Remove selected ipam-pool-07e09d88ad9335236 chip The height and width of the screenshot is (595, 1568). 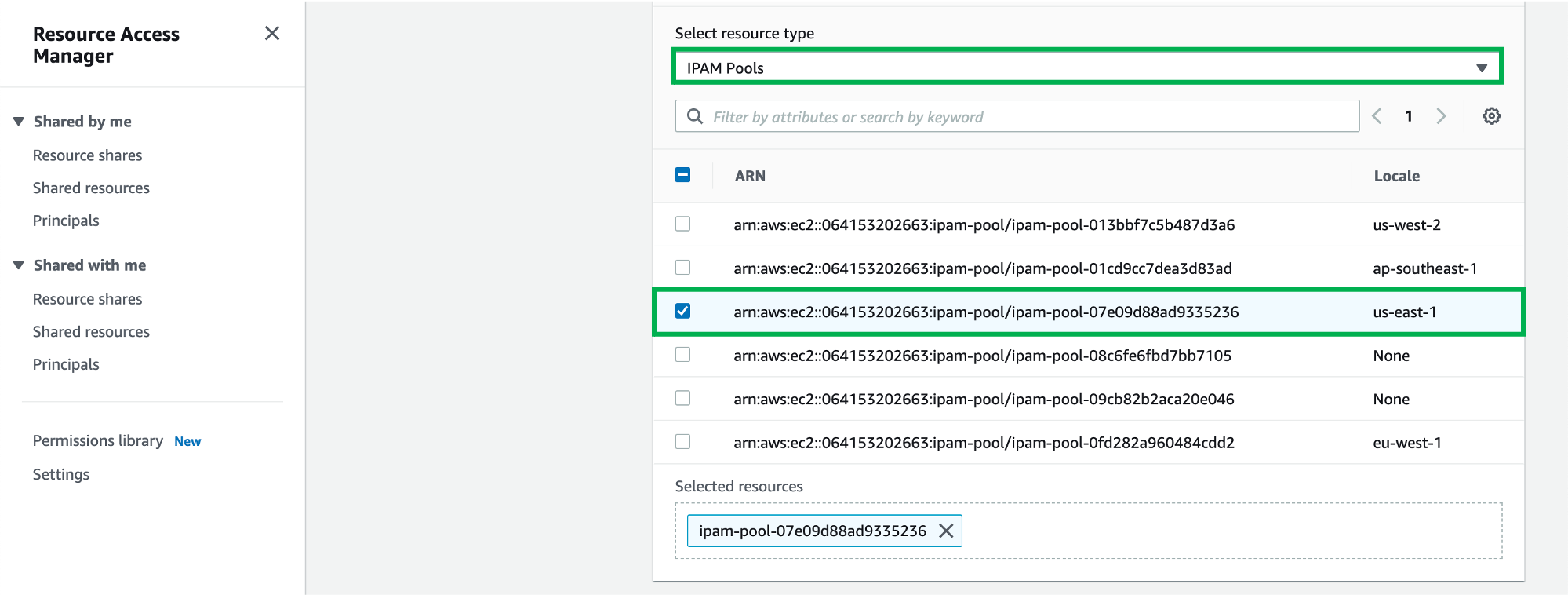tap(946, 531)
